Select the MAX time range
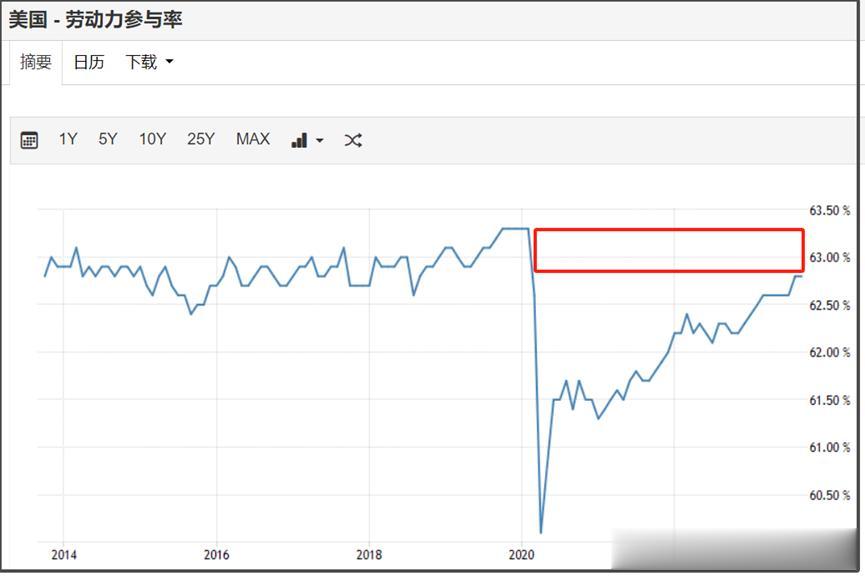Screen dimensions: 865x576 (x=253, y=139)
